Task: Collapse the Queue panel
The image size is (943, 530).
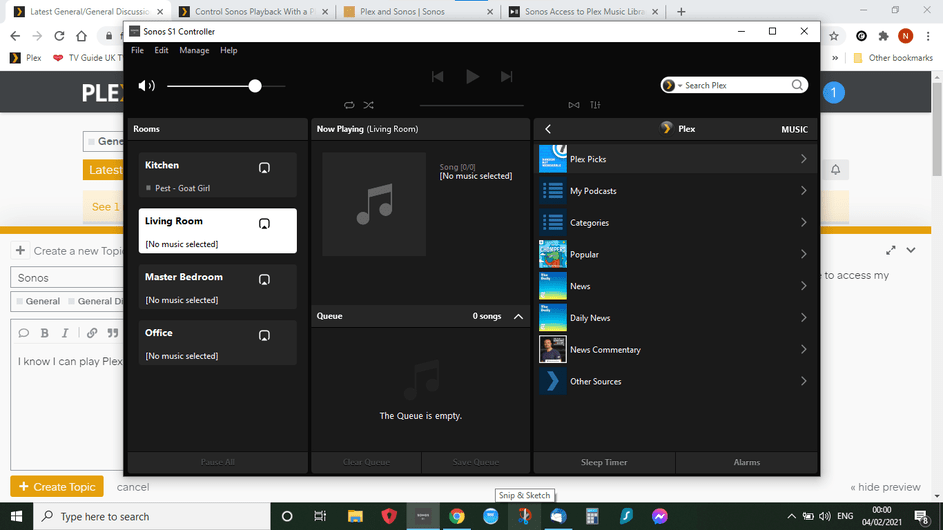Action: click(x=518, y=316)
